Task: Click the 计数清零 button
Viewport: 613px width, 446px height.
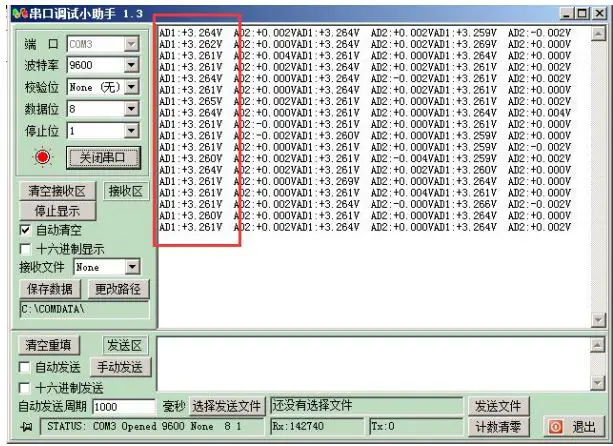Action: [x=498, y=427]
